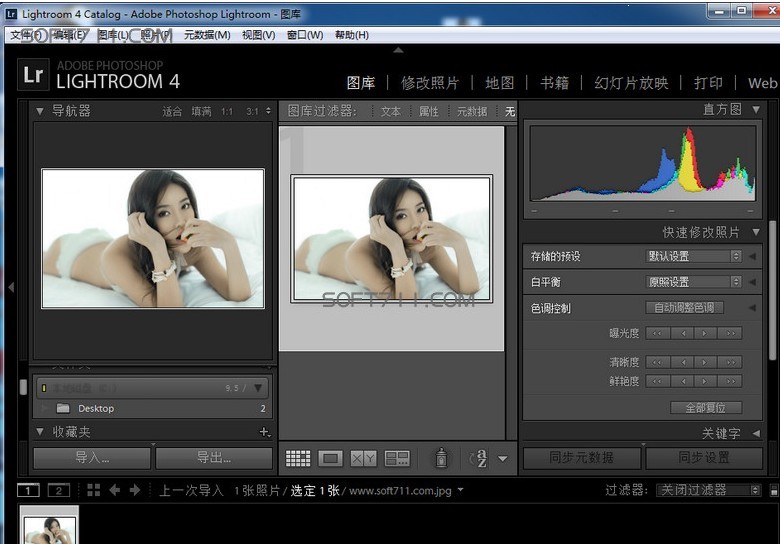Expand saved preset 存储的预设 section arrow

pyautogui.click(x=753, y=256)
